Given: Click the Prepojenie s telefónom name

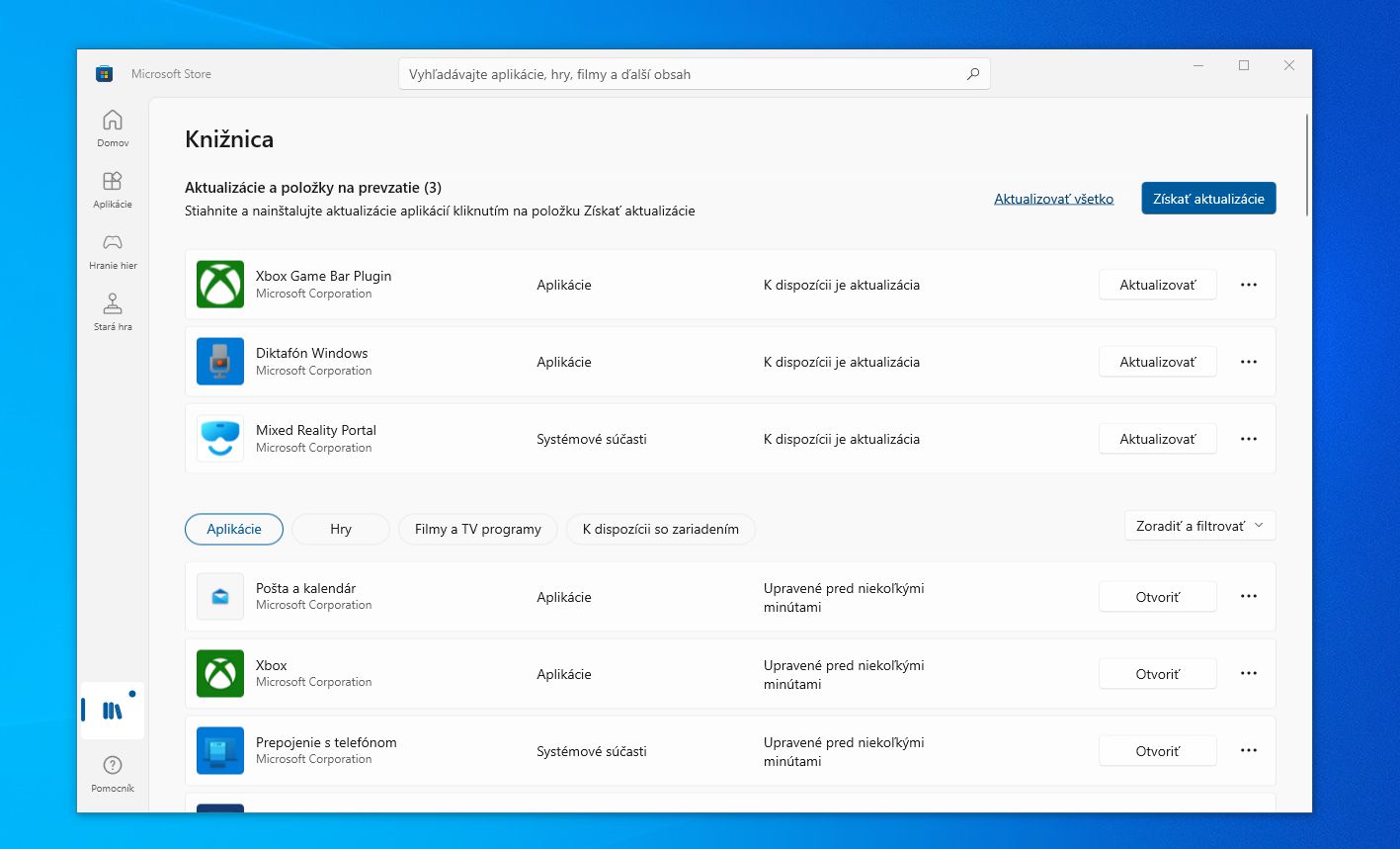Looking at the screenshot, I should pyautogui.click(x=326, y=742).
